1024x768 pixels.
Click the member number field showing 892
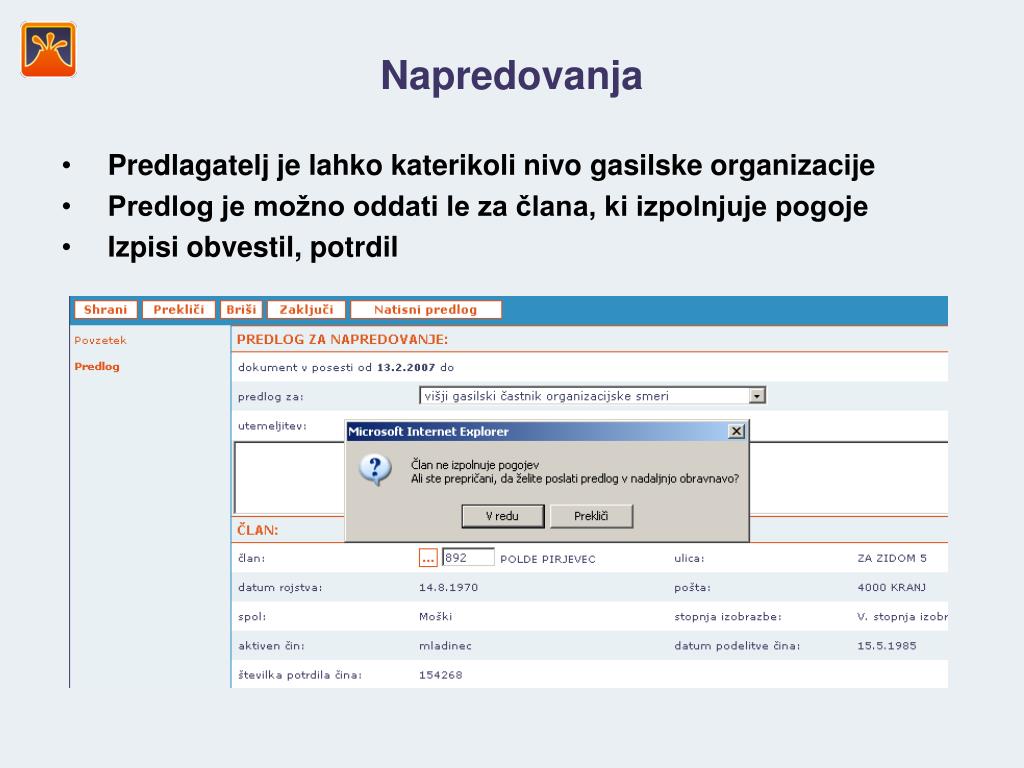tap(468, 558)
